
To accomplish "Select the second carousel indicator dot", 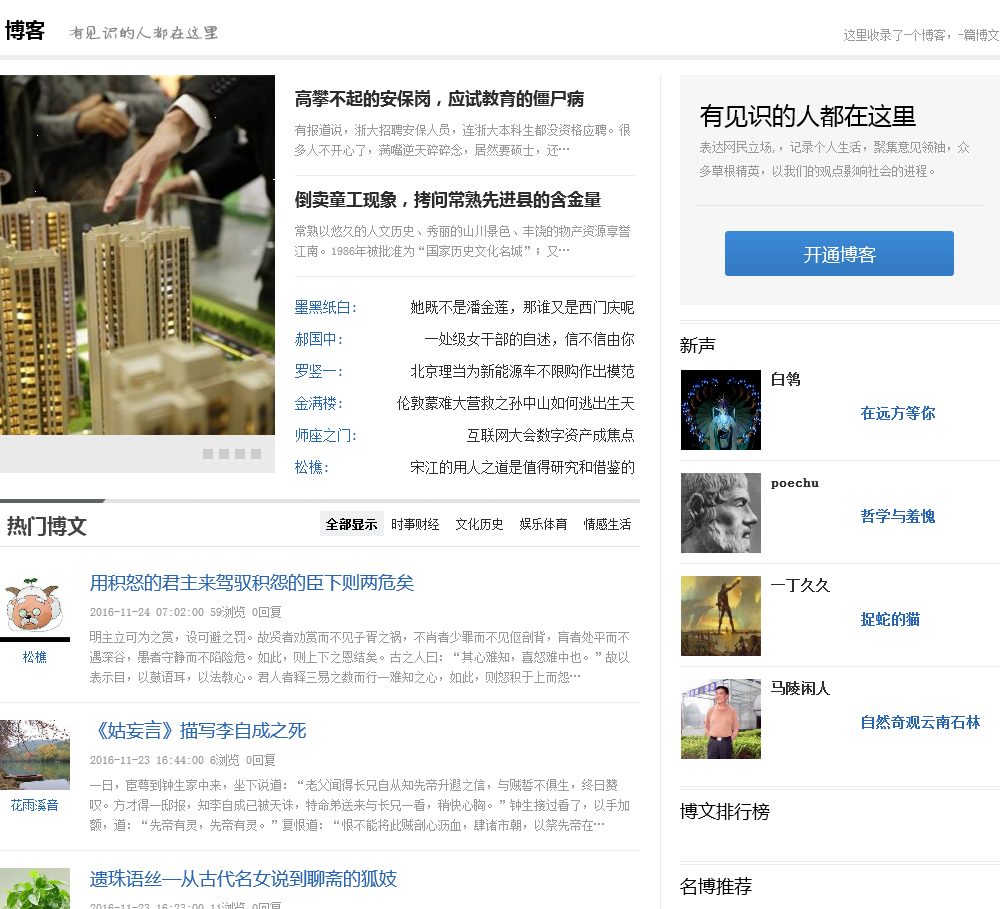I will click(224, 454).
